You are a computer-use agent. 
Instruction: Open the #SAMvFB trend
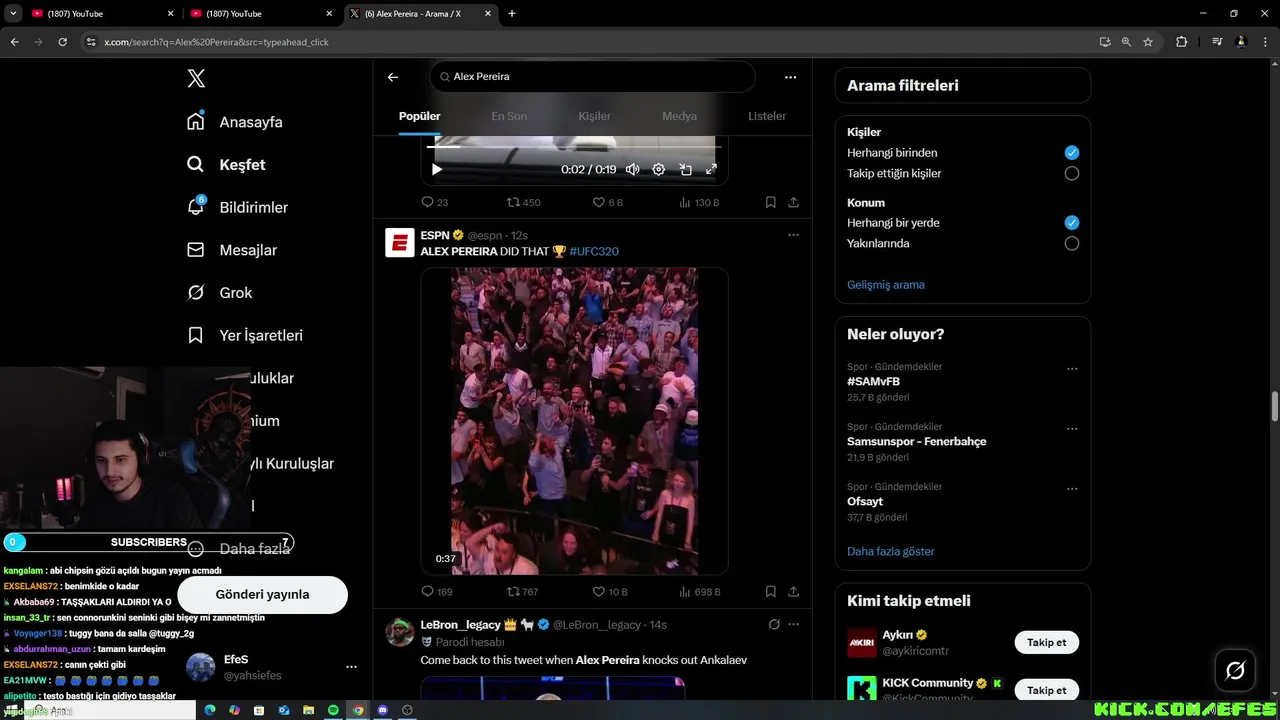[873, 382]
